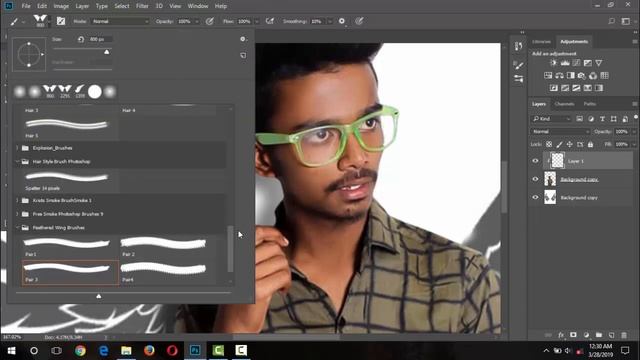Expand the Kridt Smoke Brush folder
This screenshot has height=360, width=640.
(17, 200)
